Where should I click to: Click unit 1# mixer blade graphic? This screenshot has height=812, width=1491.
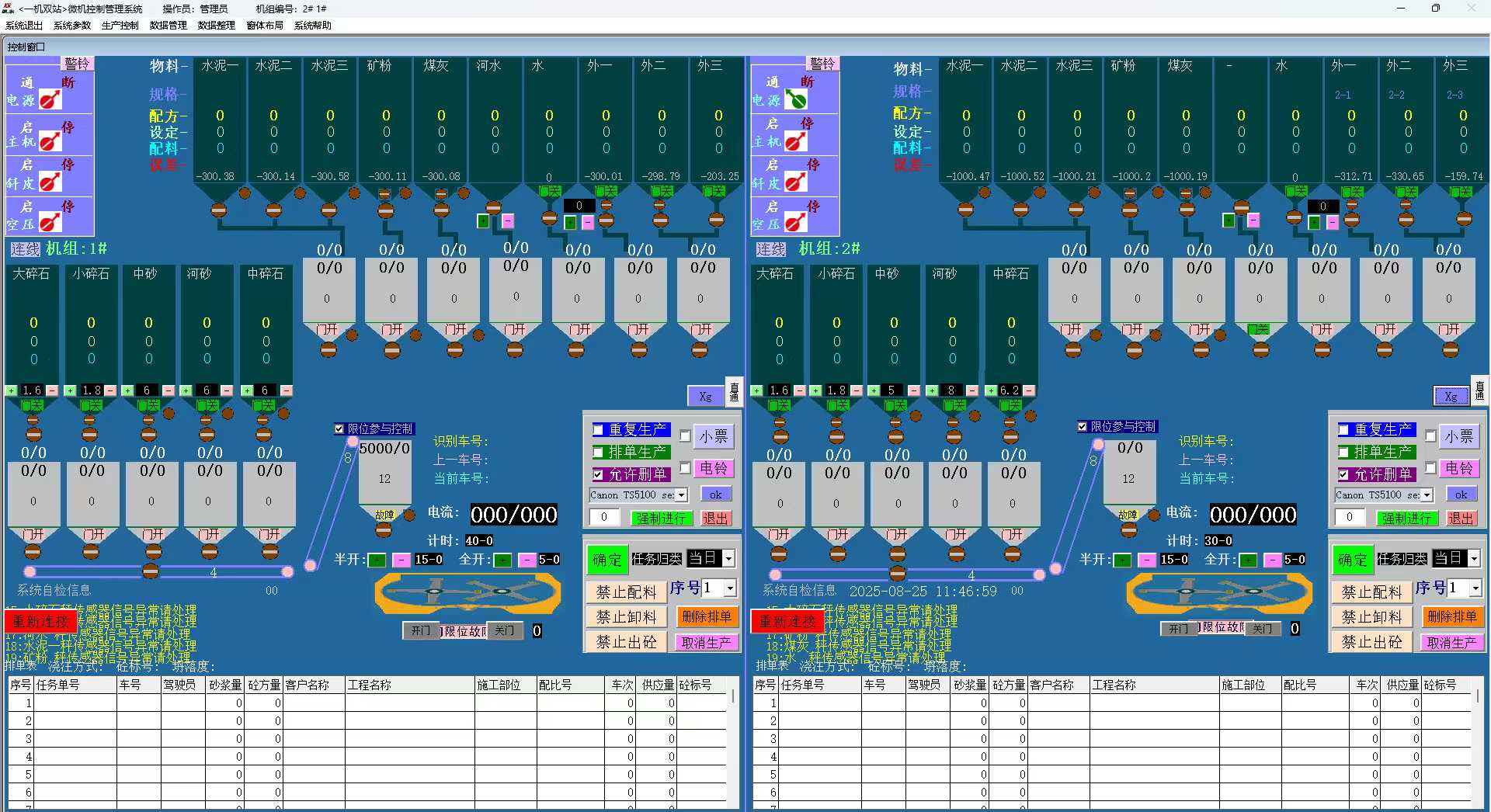tap(467, 594)
